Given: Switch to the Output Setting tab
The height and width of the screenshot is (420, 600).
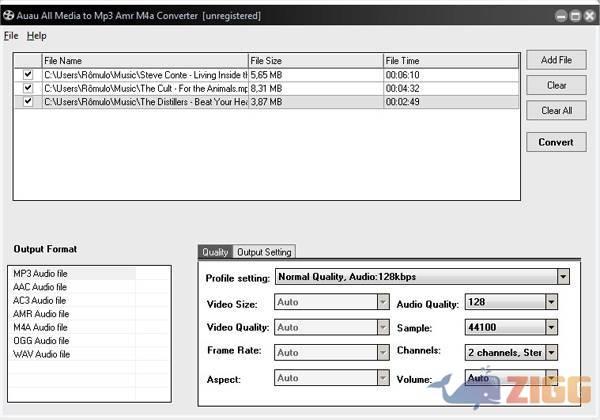Looking at the screenshot, I should (x=264, y=252).
